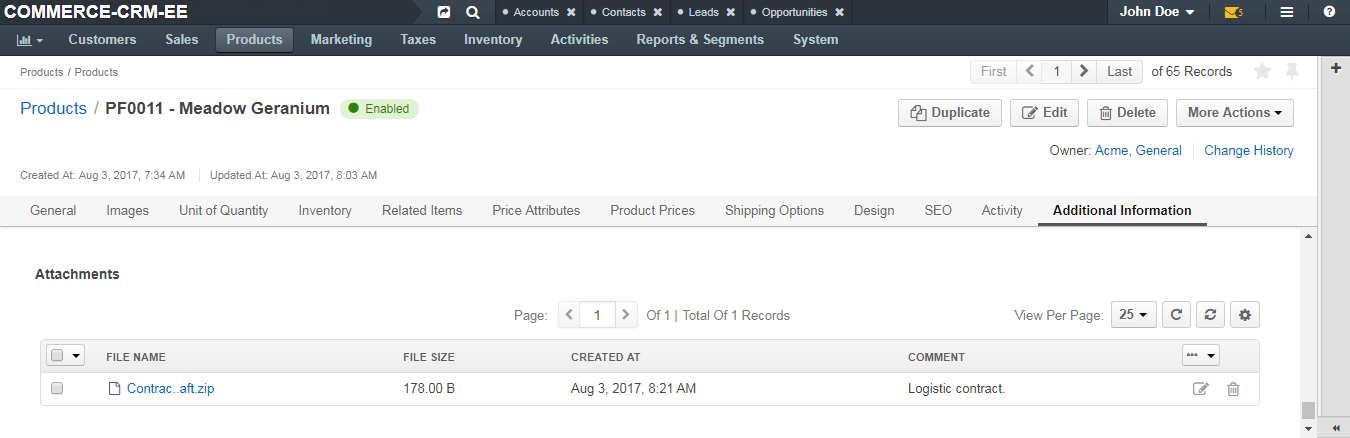Click the page number input field

pos(597,315)
